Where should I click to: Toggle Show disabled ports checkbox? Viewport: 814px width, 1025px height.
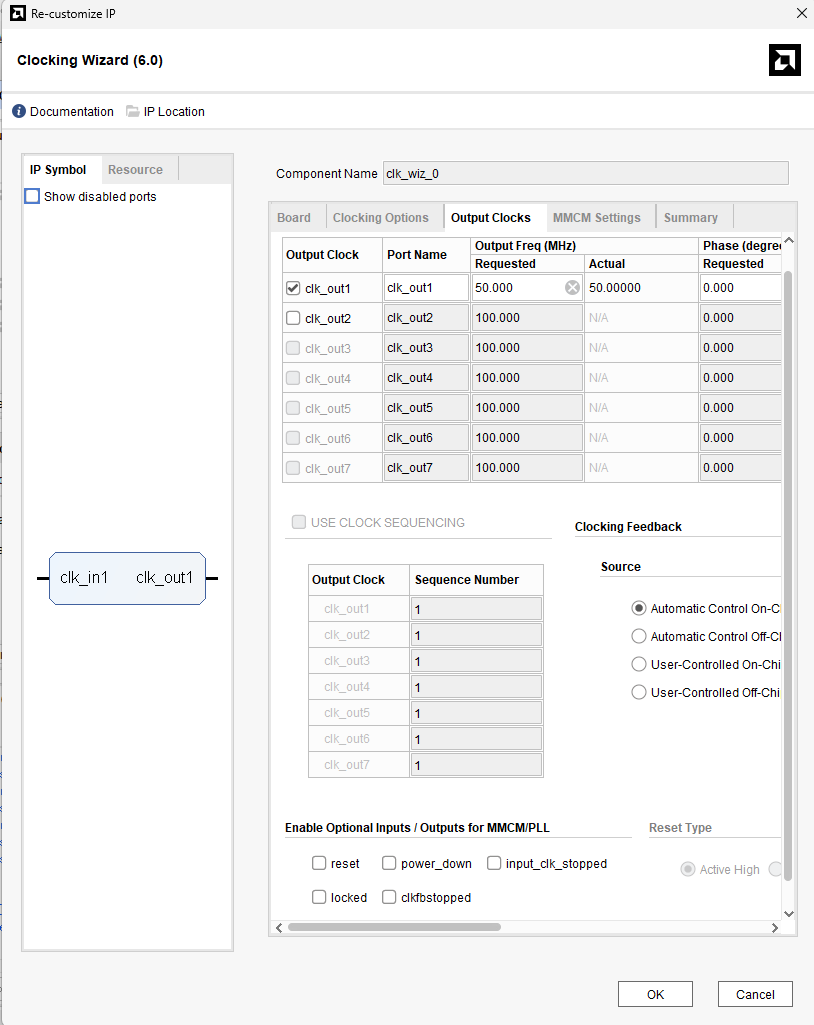click(x=32, y=197)
